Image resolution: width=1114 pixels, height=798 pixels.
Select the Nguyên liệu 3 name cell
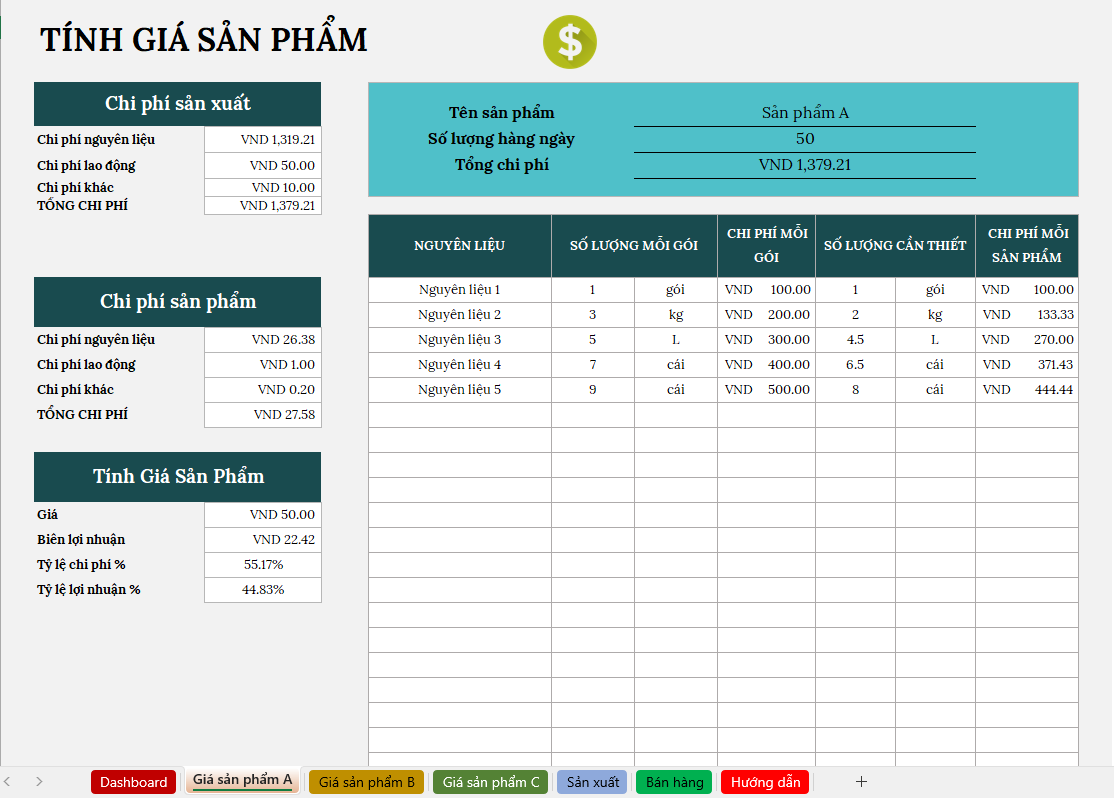coord(459,340)
